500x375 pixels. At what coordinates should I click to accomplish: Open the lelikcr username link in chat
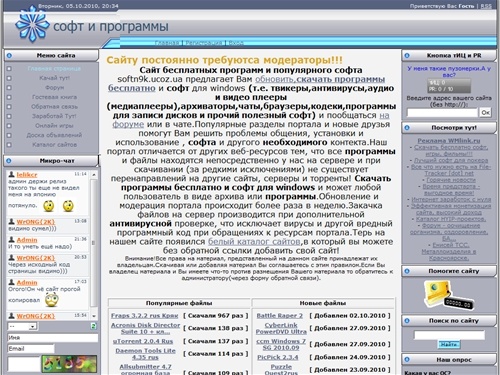coord(27,175)
